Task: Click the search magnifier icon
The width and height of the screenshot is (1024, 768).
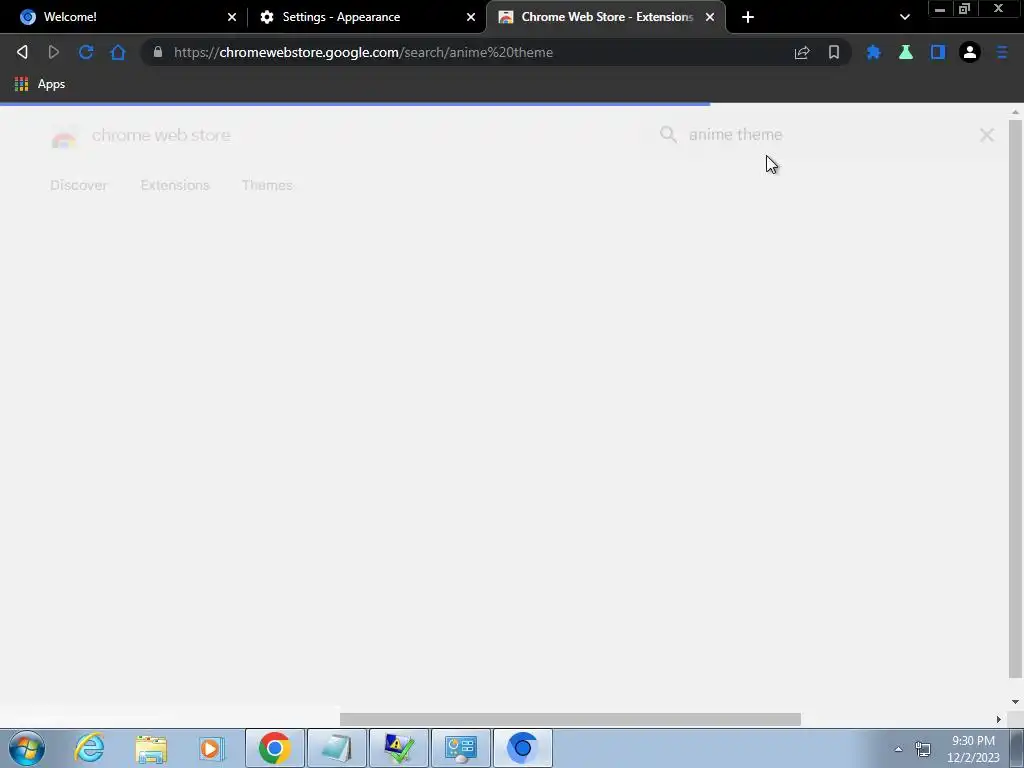Action: pos(668,135)
